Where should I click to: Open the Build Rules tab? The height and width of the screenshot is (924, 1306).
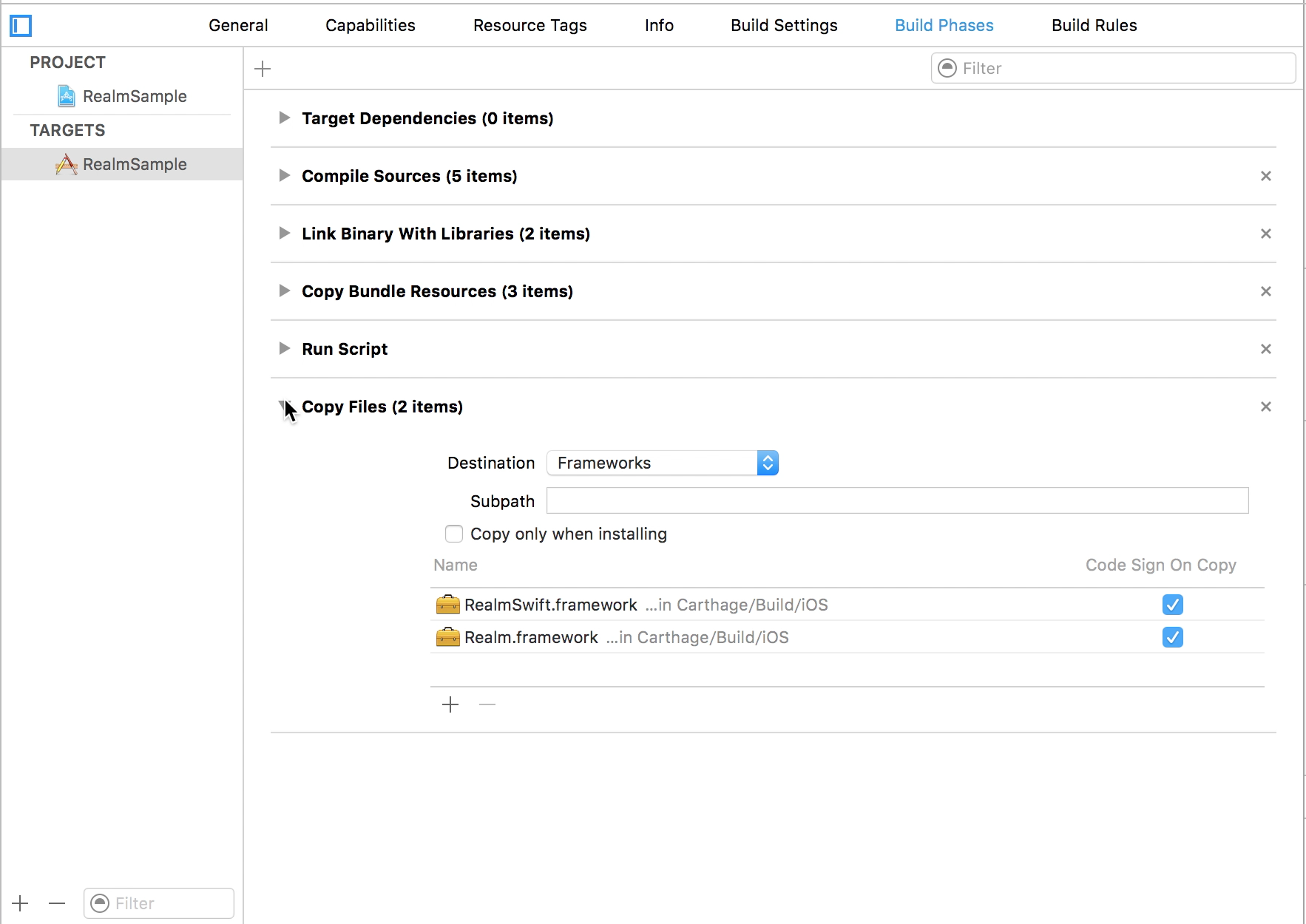(x=1094, y=26)
